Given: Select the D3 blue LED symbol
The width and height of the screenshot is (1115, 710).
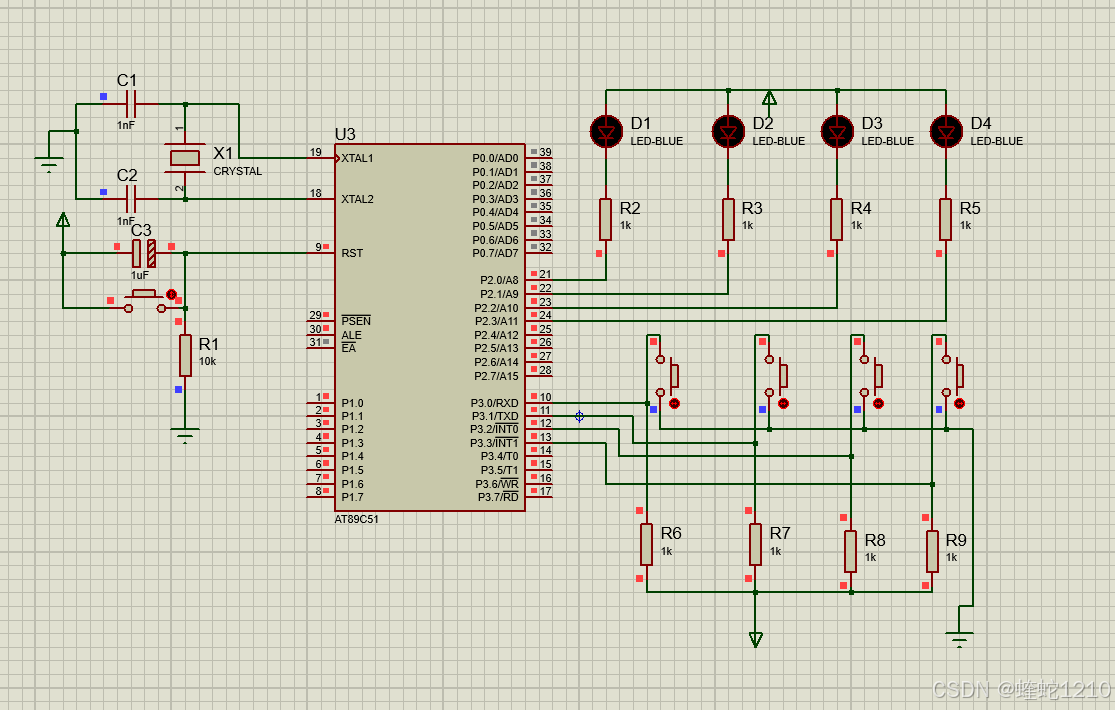Looking at the screenshot, I should [837, 132].
